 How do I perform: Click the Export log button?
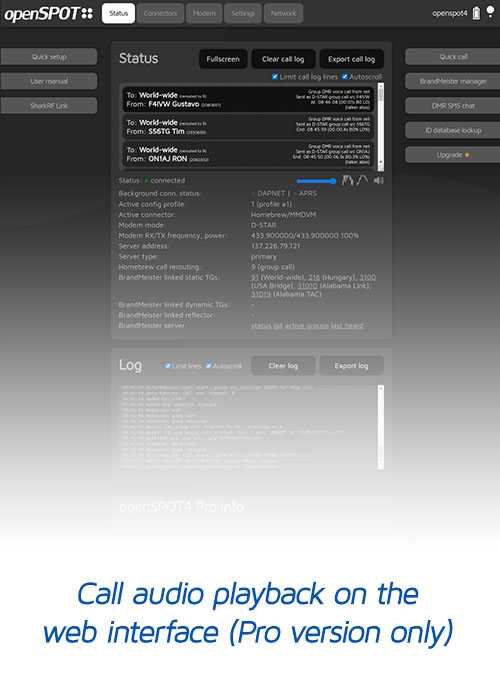(351, 366)
